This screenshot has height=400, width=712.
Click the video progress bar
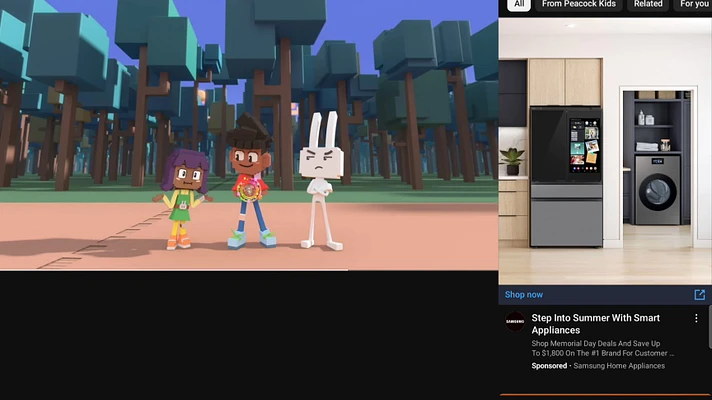tap(249, 270)
